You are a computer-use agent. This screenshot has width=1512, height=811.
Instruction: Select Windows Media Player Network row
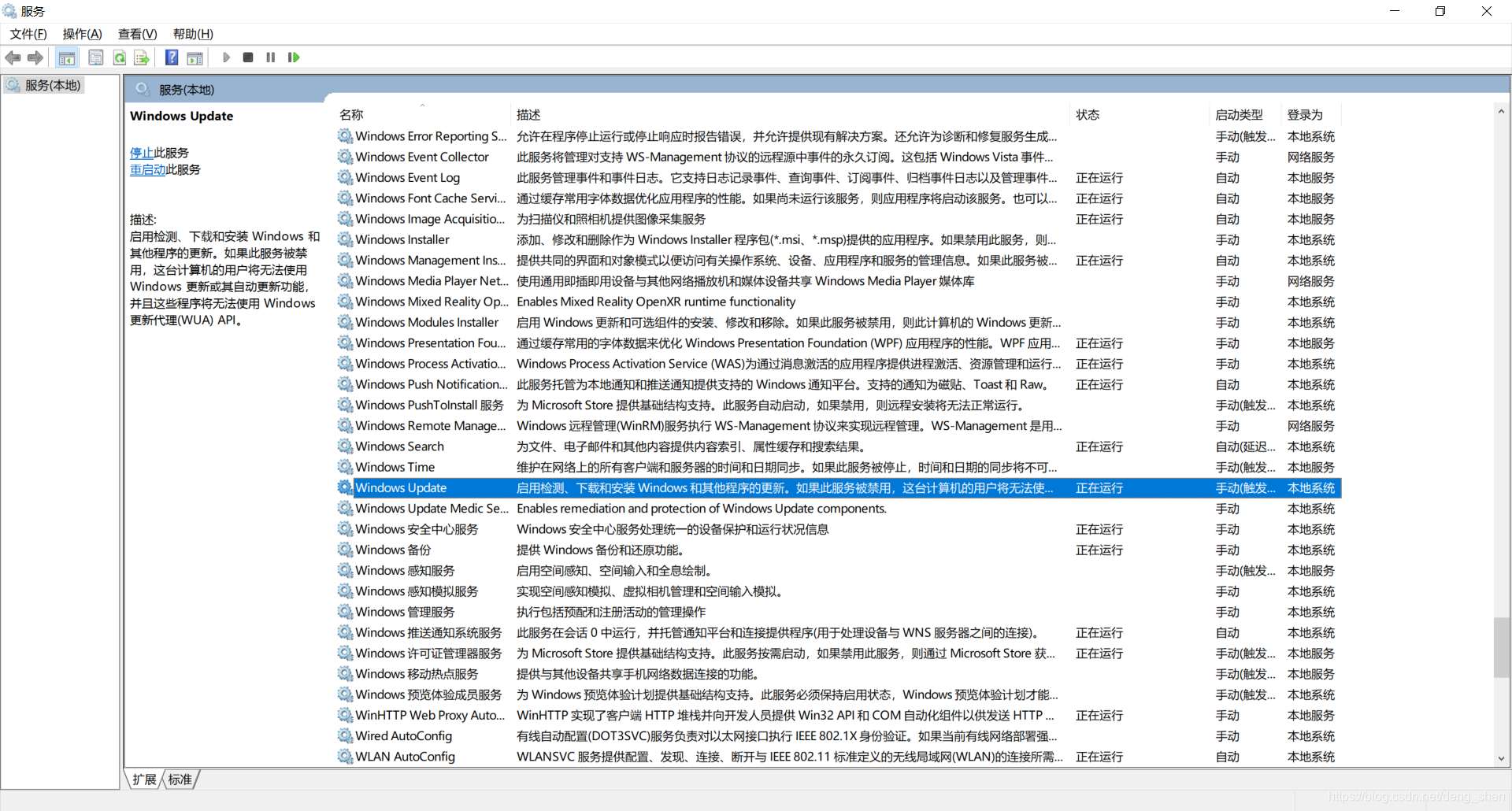click(839, 281)
